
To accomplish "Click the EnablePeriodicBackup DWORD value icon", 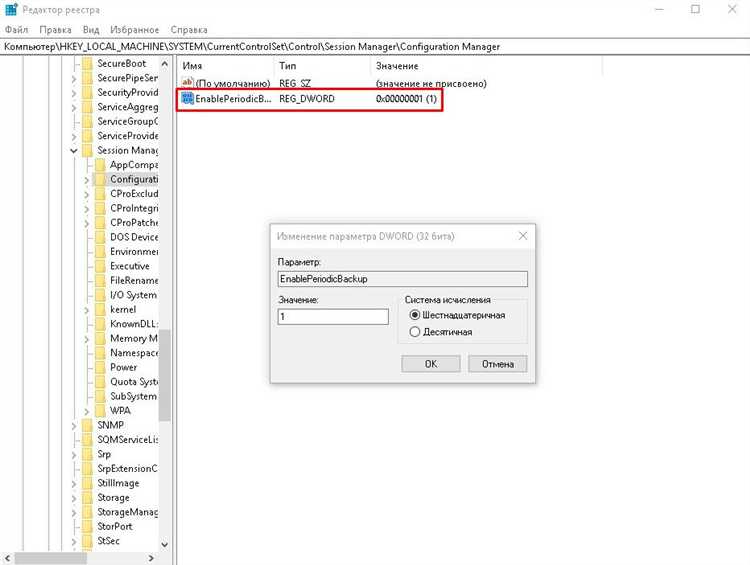I will 187,99.
